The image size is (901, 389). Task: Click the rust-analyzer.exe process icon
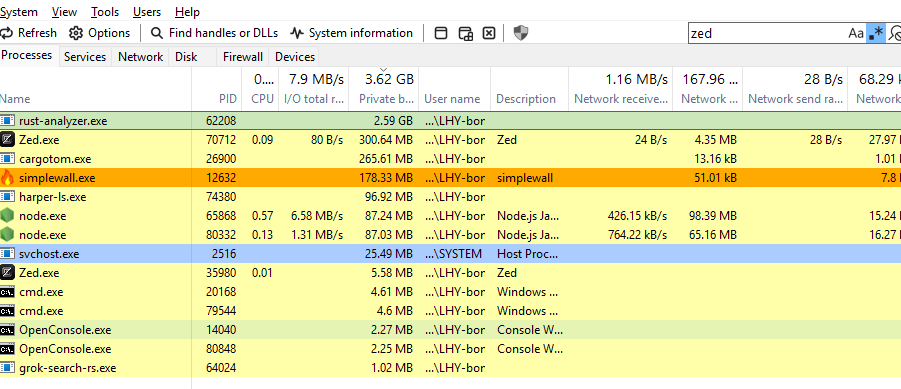[x=7, y=121]
